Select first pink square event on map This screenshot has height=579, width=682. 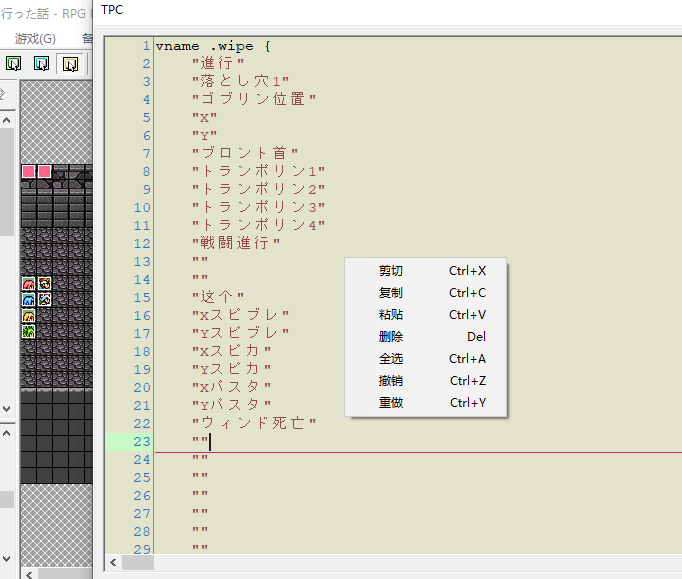tap(29, 171)
